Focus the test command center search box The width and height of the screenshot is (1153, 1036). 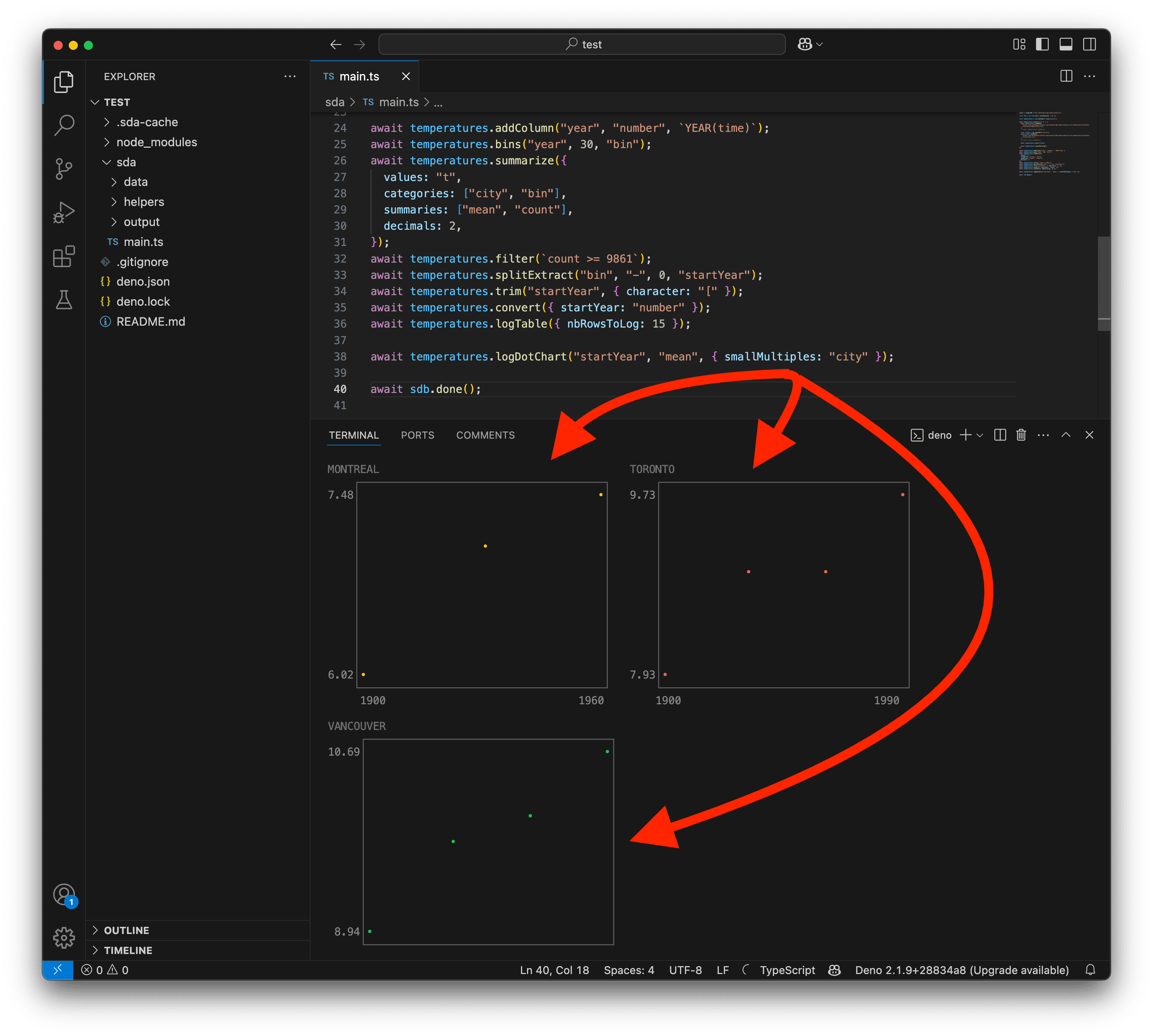[582, 45]
